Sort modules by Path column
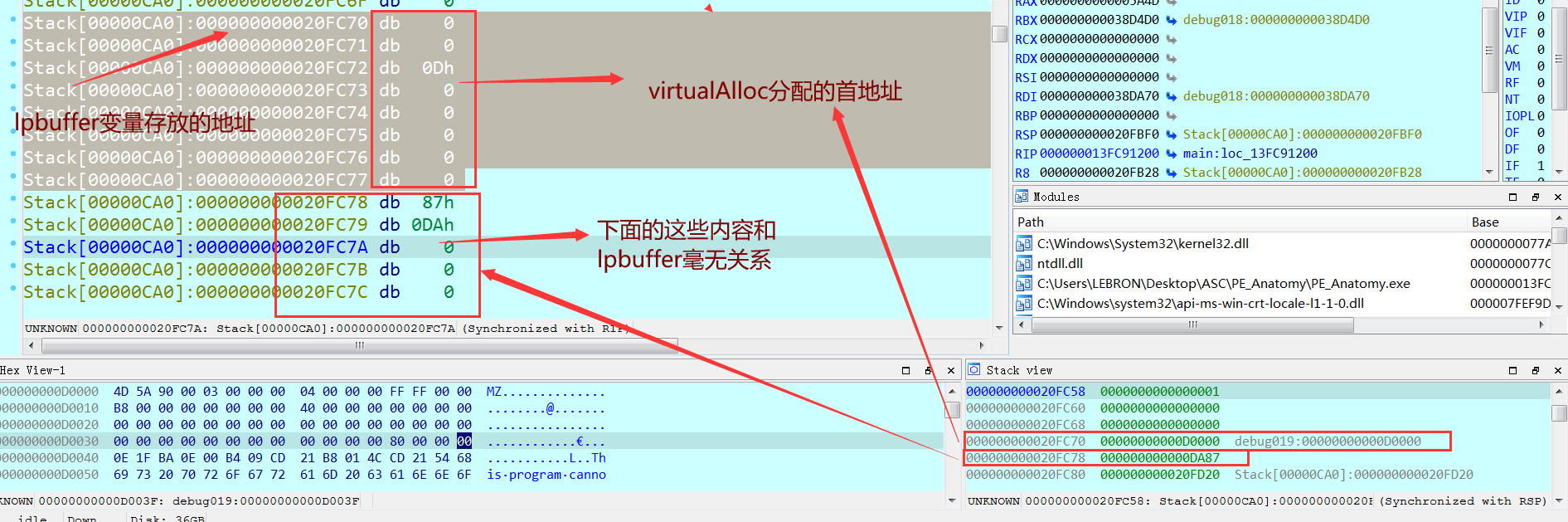This screenshot has height=522, width=1568. [1031, 222]
